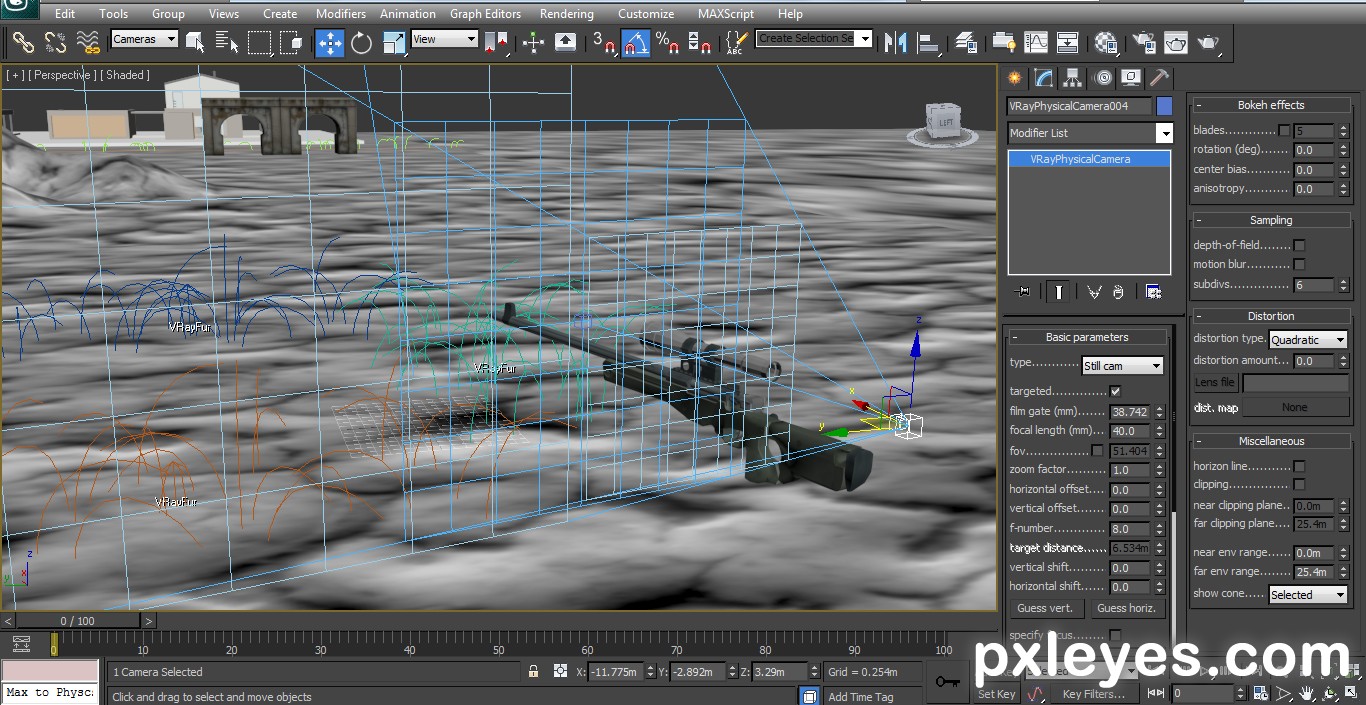Open the Rendering menu
Viewport: 1366px width, 705px height.
(566, 14)
